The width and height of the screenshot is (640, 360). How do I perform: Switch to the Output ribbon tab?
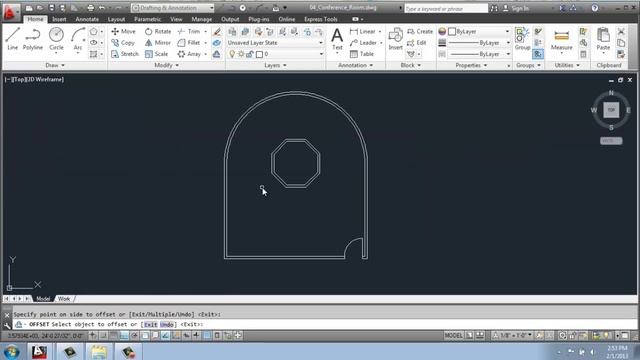point(230,19)
